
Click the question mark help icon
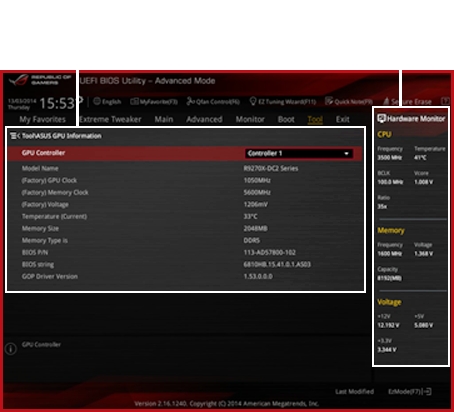pos(445,101)
